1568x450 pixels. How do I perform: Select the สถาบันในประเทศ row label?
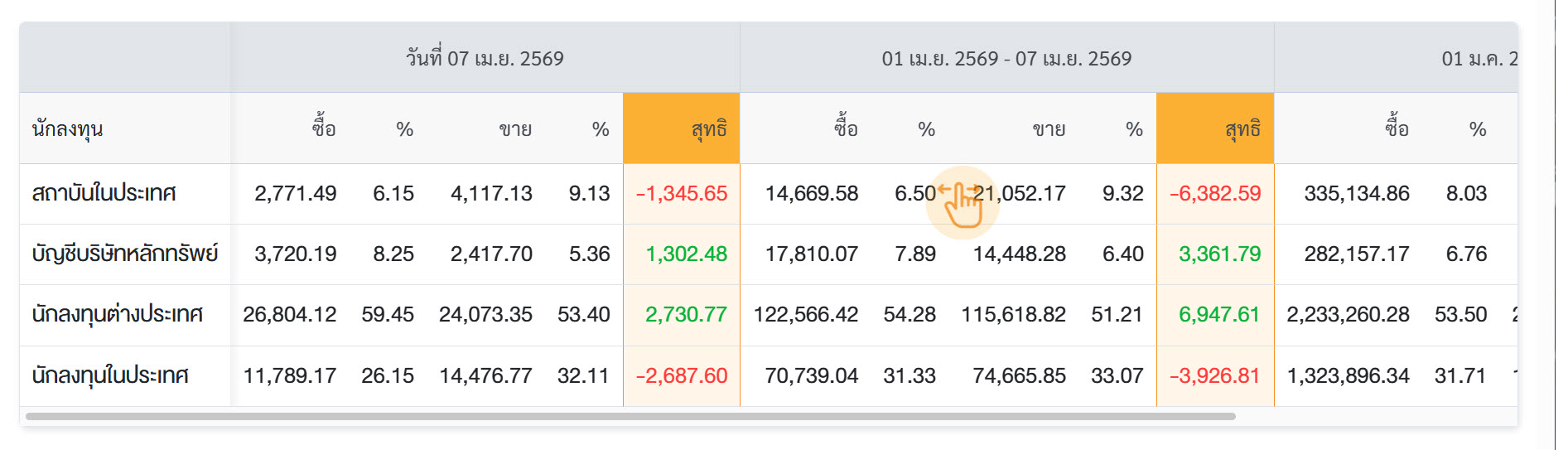(x=104, y=194)
